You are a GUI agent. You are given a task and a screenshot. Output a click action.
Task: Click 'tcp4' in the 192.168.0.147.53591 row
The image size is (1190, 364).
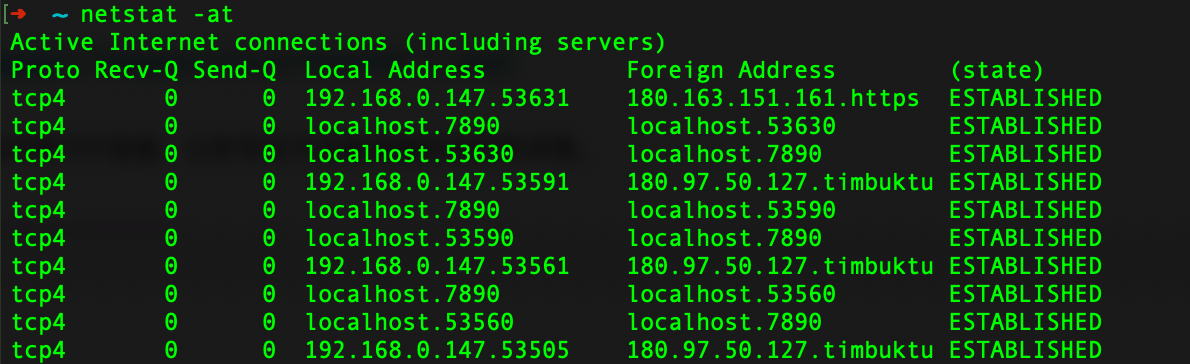click(x=38, y=183)
